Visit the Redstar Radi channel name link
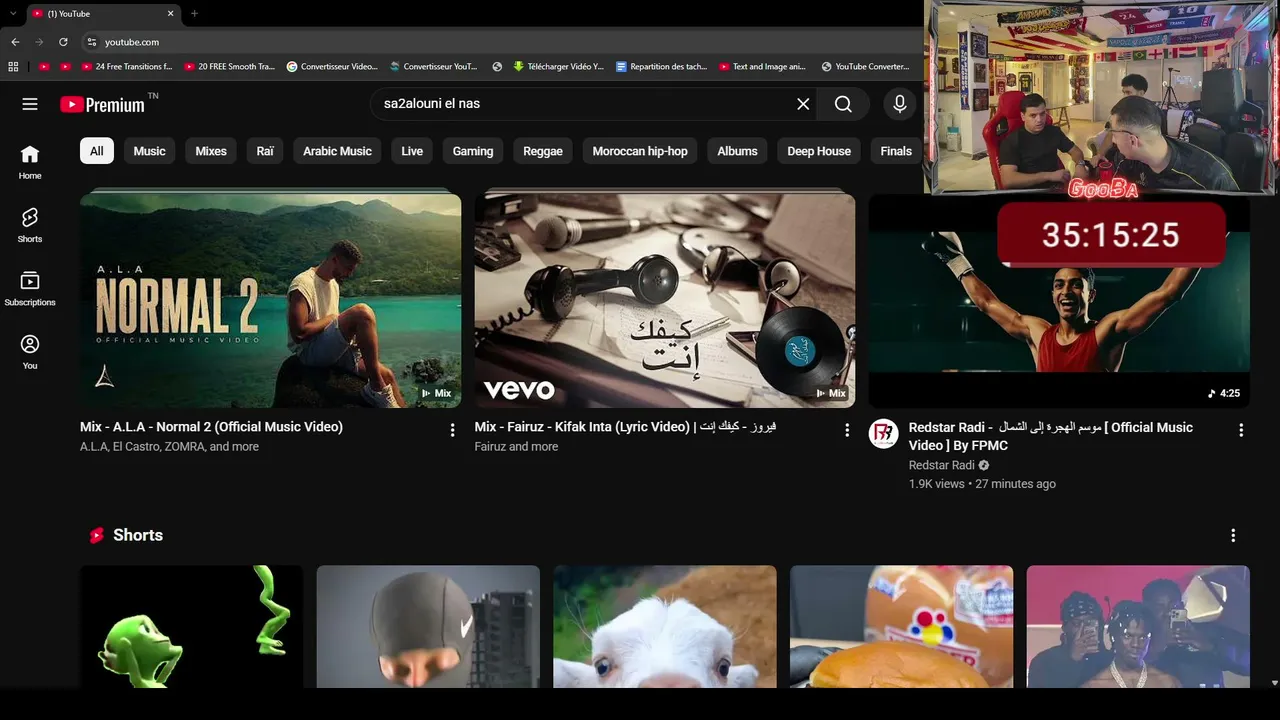The image size is (1280, 720). click(941, 465)
